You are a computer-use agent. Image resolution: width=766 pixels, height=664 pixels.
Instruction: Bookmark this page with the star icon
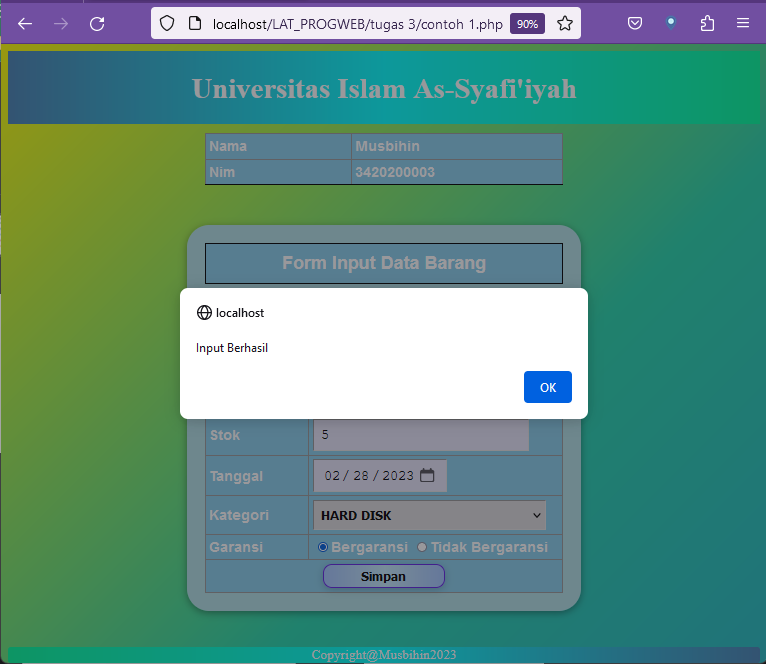565,23
